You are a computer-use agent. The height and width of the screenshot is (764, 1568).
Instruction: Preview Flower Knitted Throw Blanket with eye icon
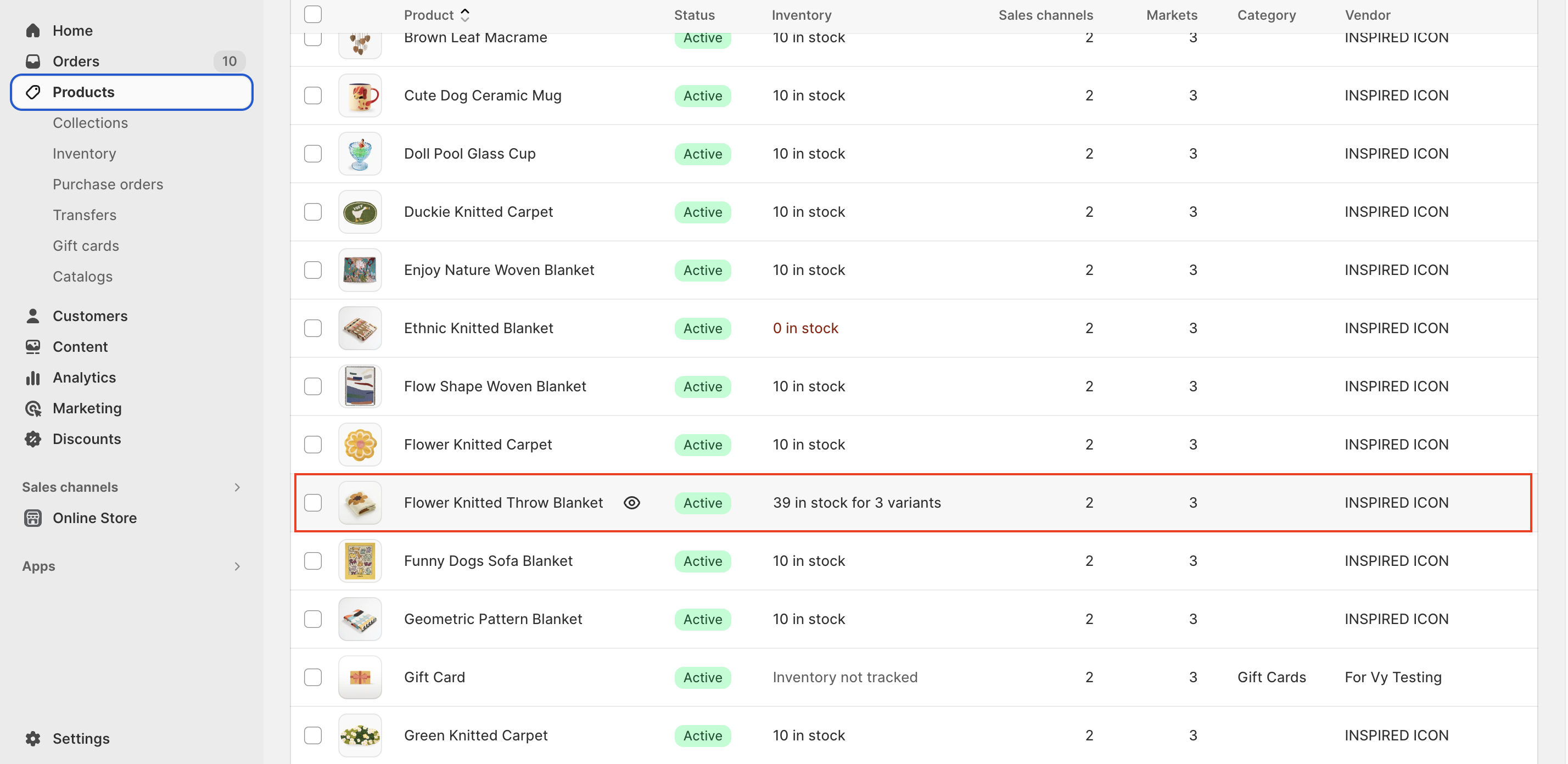pyautogui.click(x=632, y=503)
